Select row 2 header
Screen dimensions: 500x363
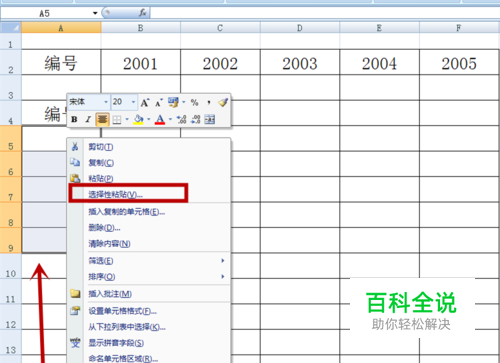pos(11,62)
